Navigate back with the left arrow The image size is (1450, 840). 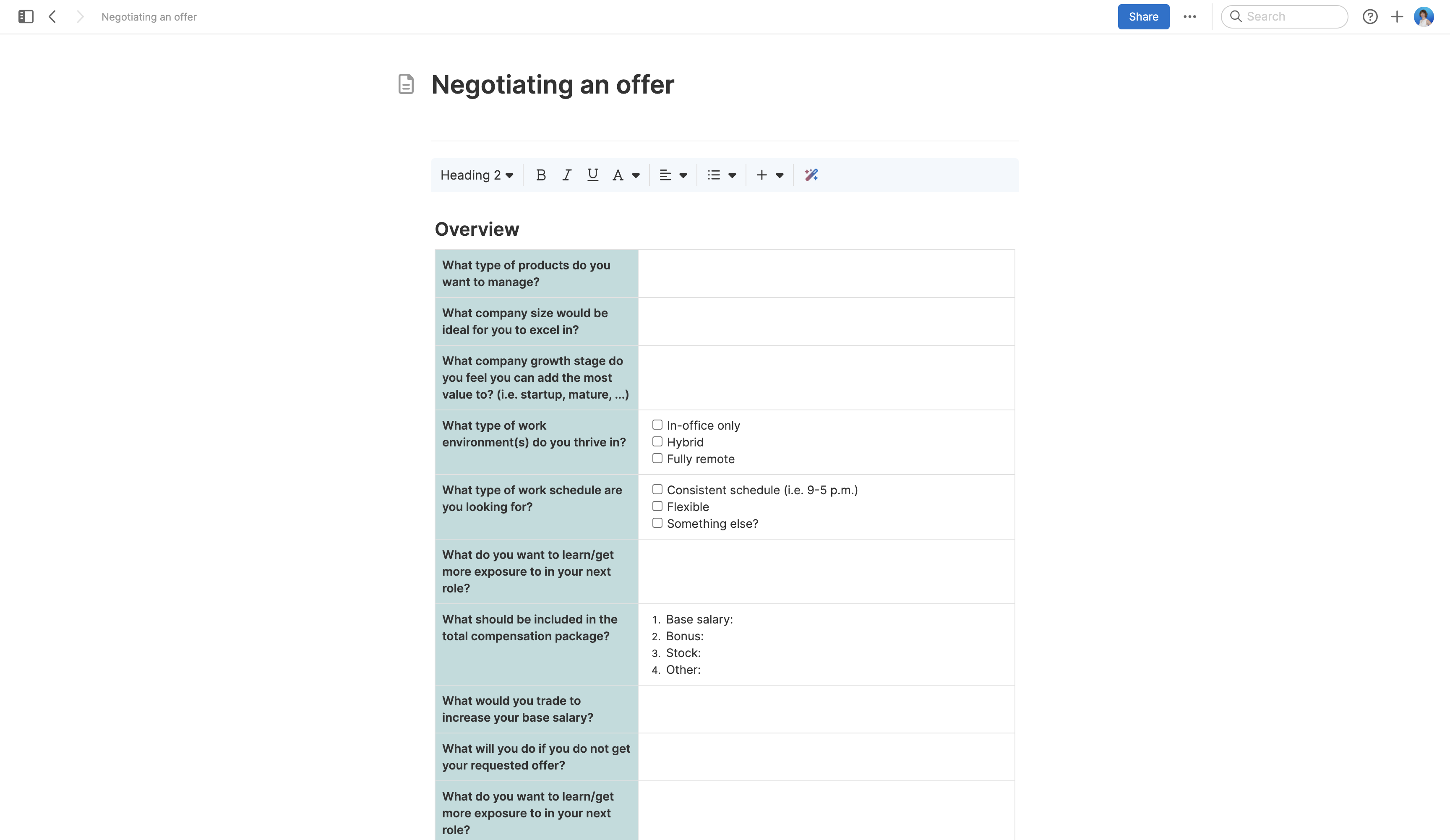(52, 17)
